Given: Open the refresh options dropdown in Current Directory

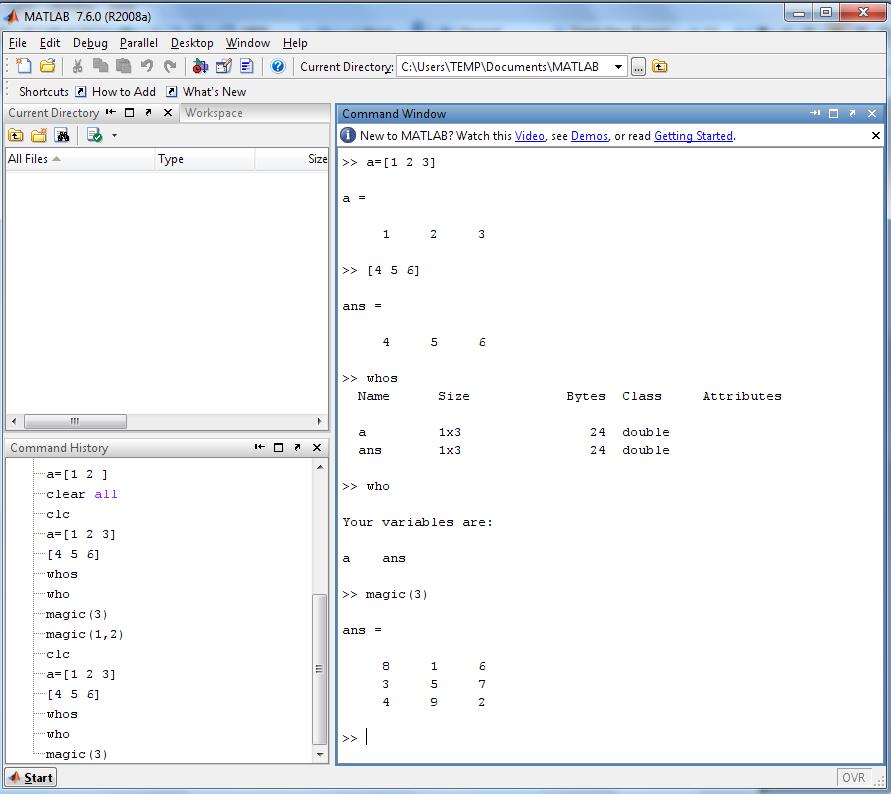Looking at the screenshot, I should pos(113,135).
